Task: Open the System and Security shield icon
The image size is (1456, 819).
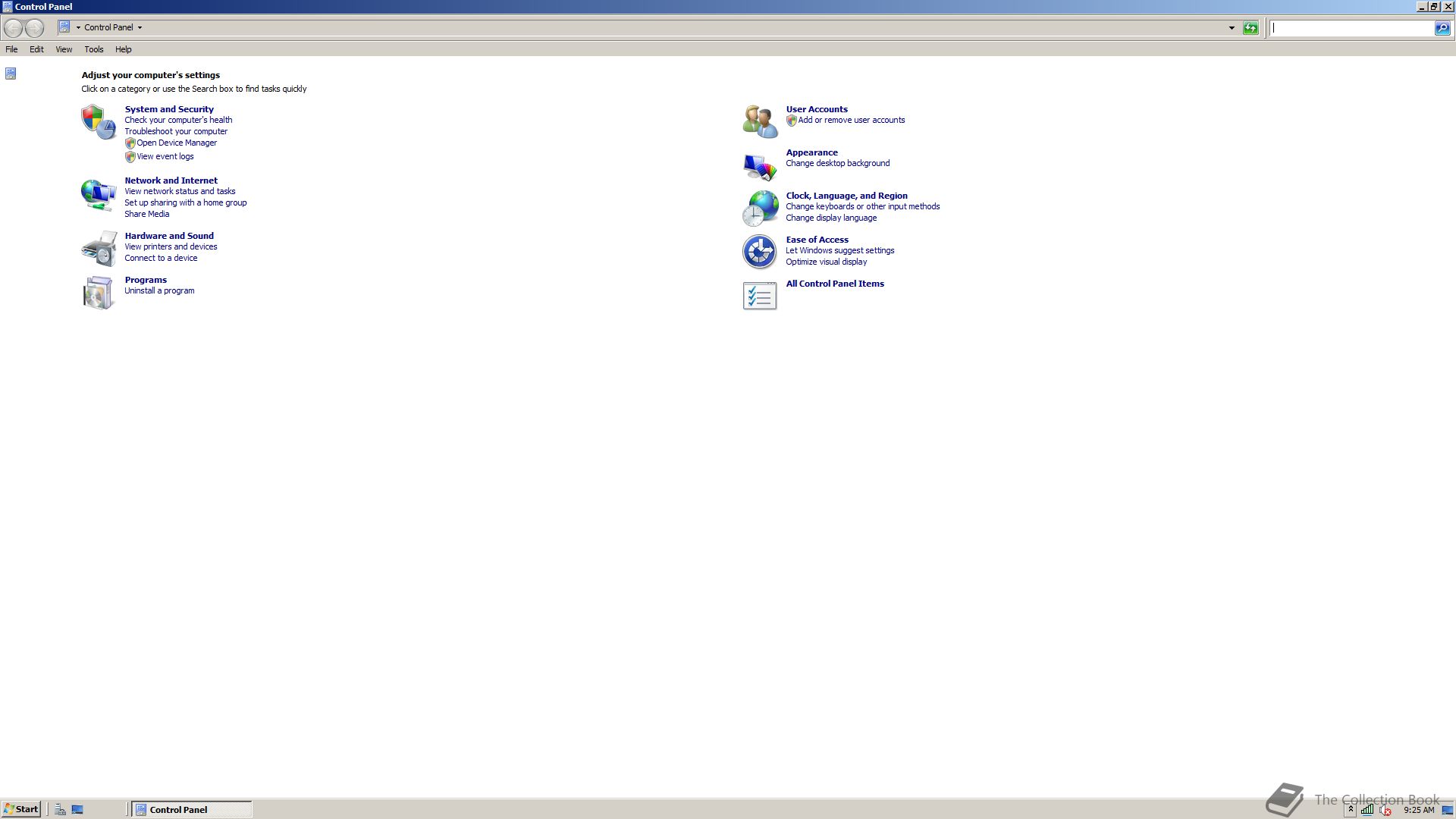Action: (99, 121)
